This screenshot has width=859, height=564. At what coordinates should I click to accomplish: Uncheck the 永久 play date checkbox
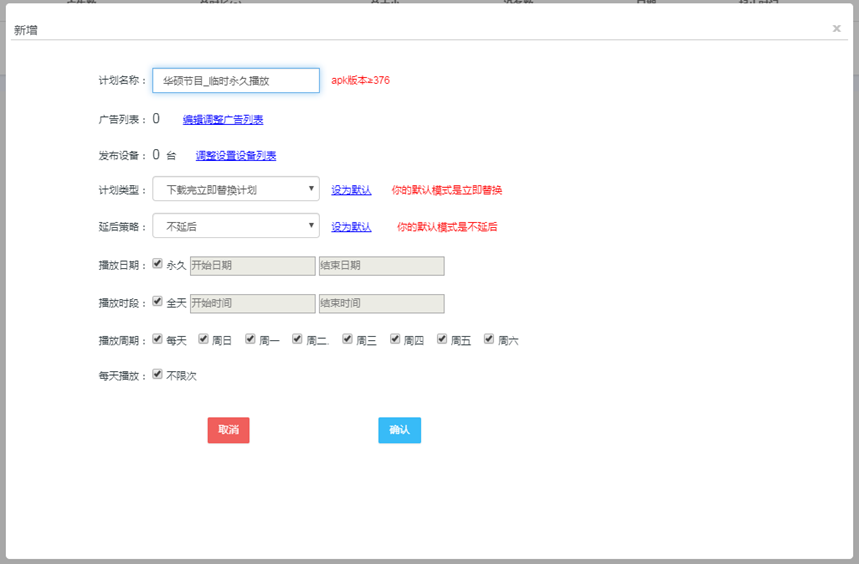(x=157, y=265)
